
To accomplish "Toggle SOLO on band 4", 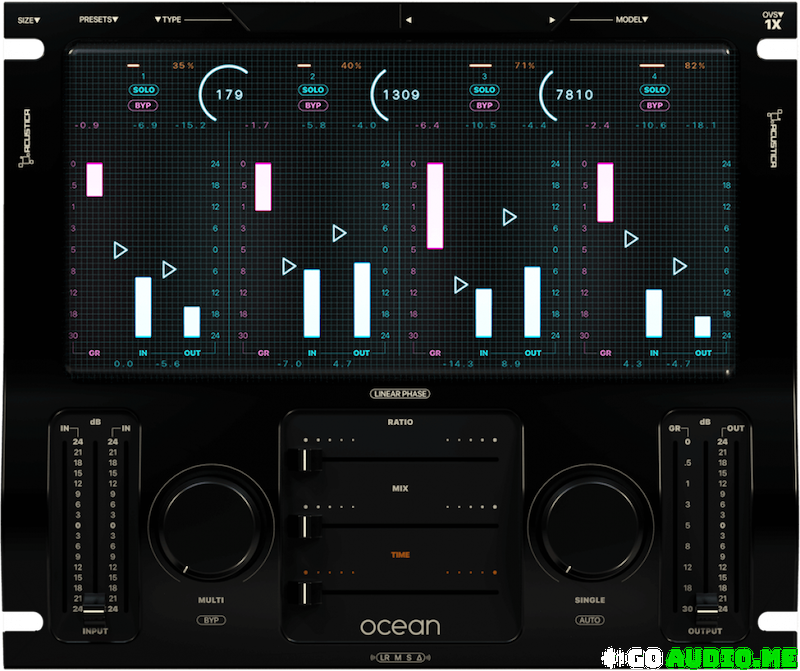I will click(x=655, y=90).
